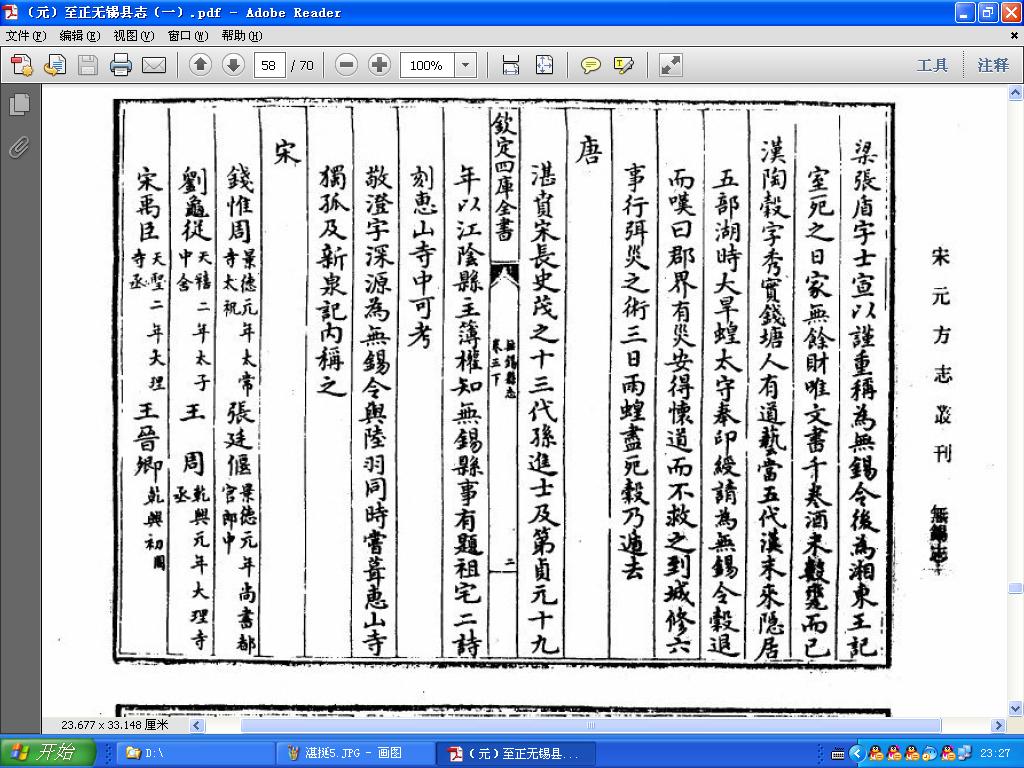The width and height of the screenshot is (1024, 768).
Task: Toggle the page thumbnails panel
Action: click(x=20, y=104)
